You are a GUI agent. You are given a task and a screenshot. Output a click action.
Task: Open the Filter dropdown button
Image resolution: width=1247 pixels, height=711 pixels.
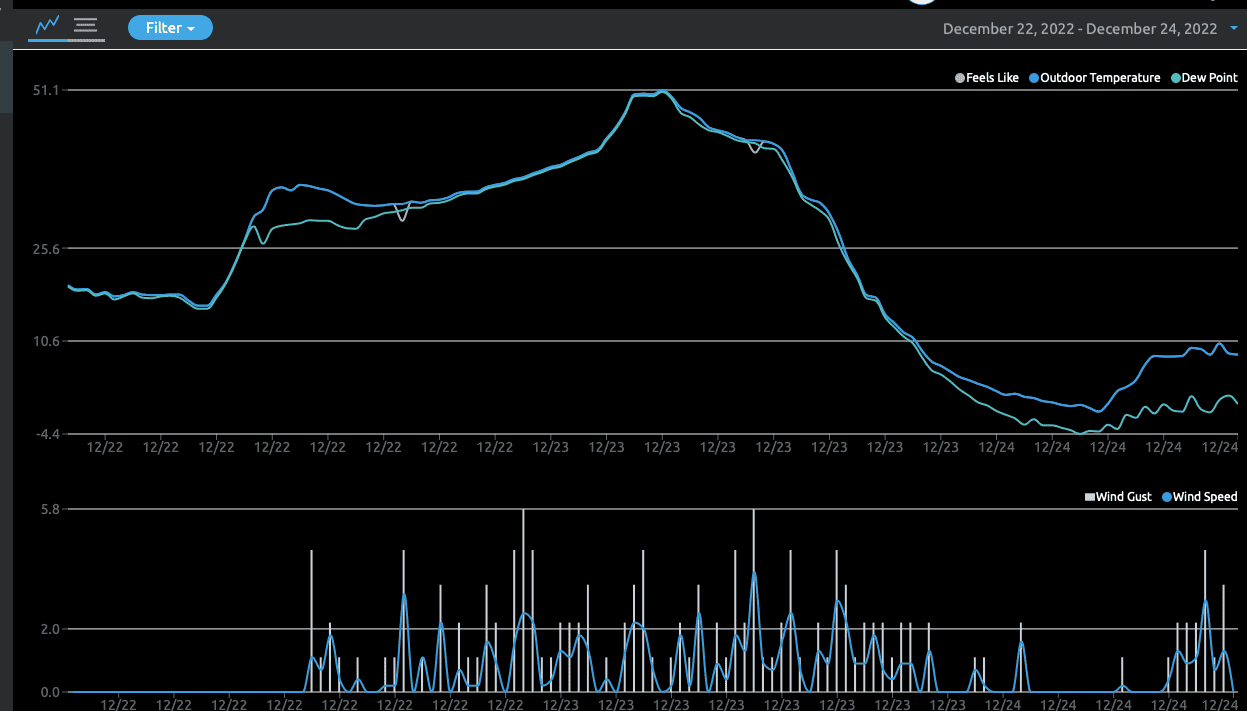(170, 28)
